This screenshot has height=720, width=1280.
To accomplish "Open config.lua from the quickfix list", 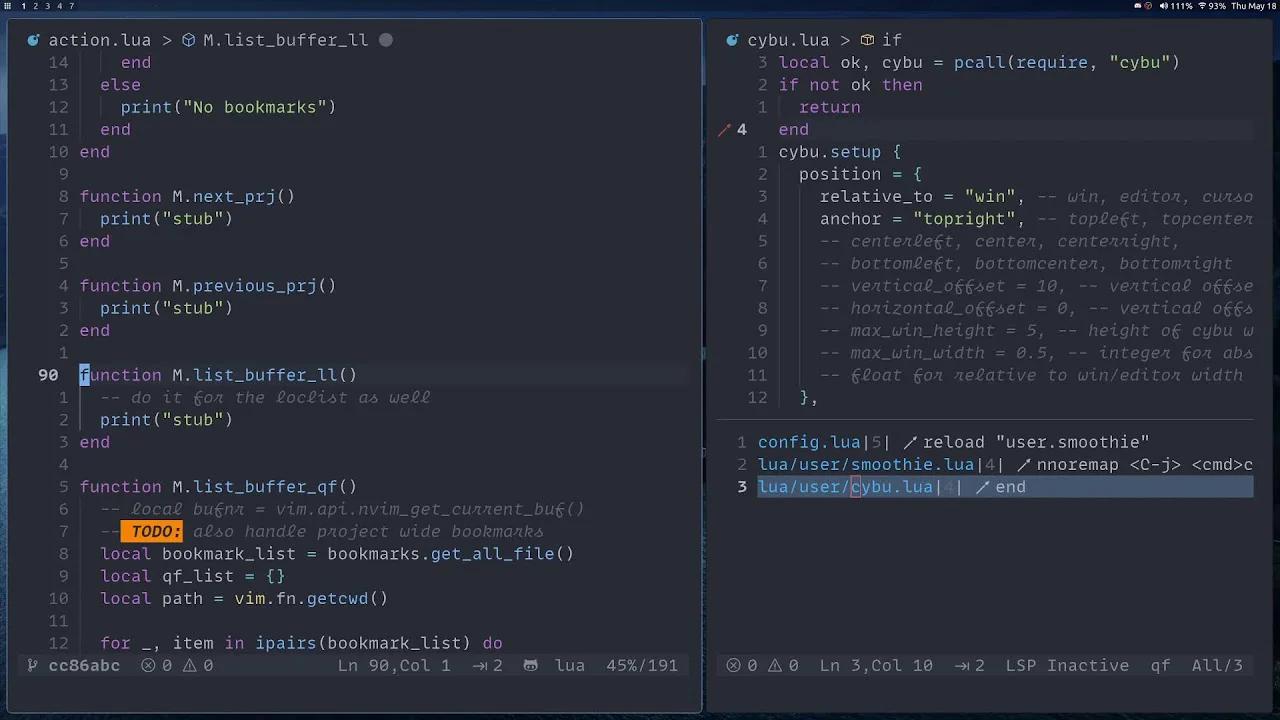I will tap(810, 442).
